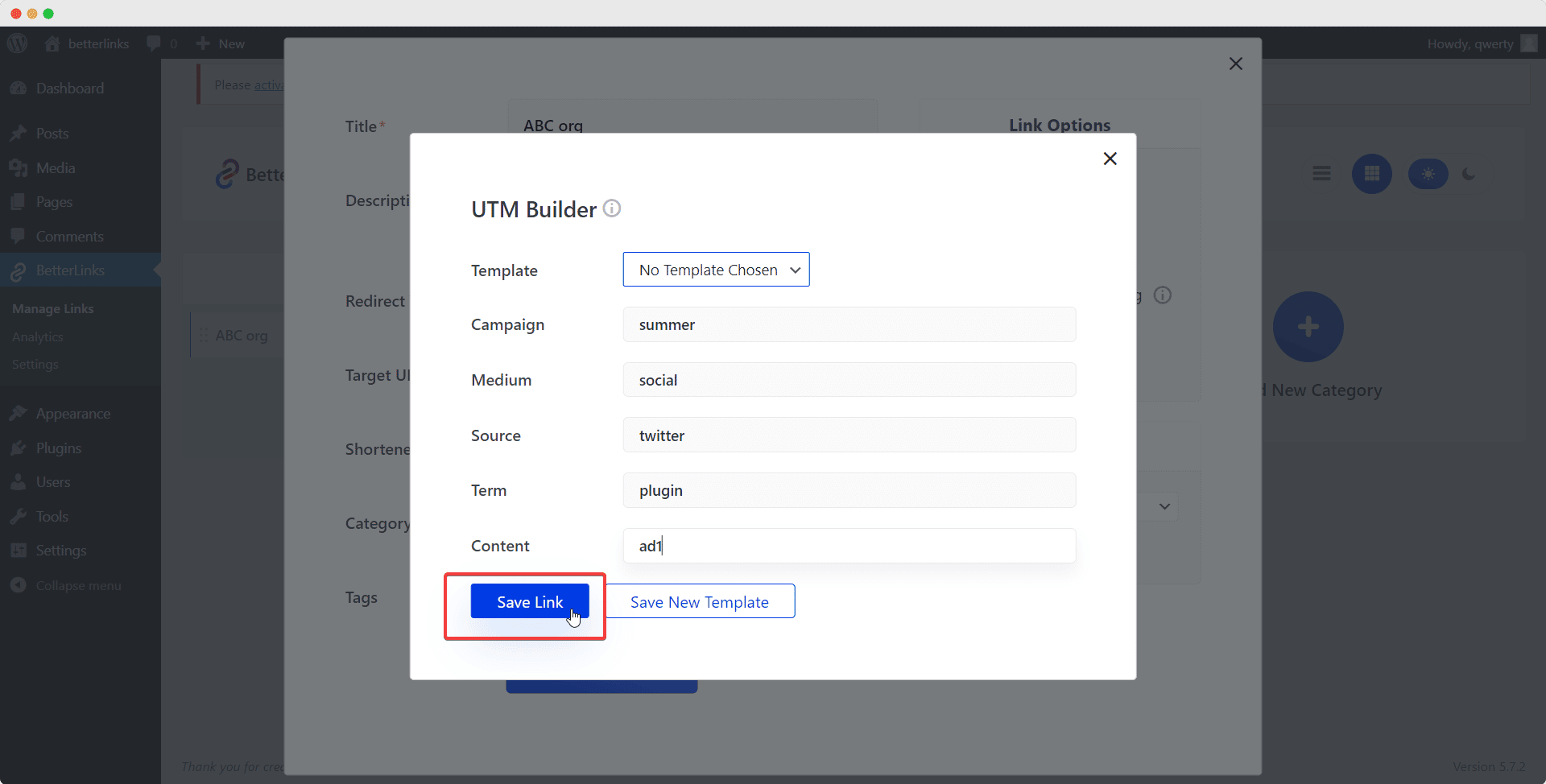Open Media from the admin sidebar

click(56, 167)
